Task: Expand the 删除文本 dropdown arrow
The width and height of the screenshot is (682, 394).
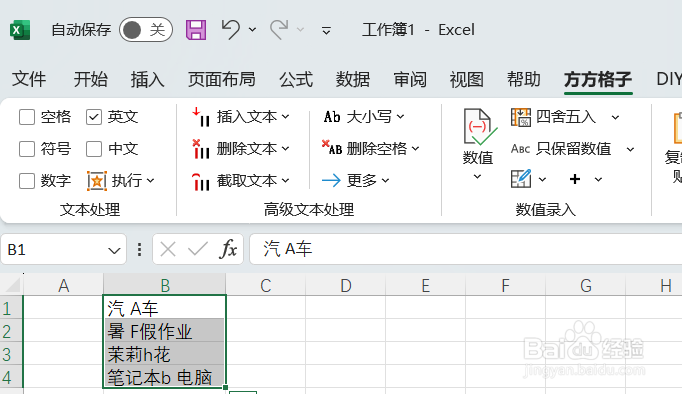Action: pos(285,149)
